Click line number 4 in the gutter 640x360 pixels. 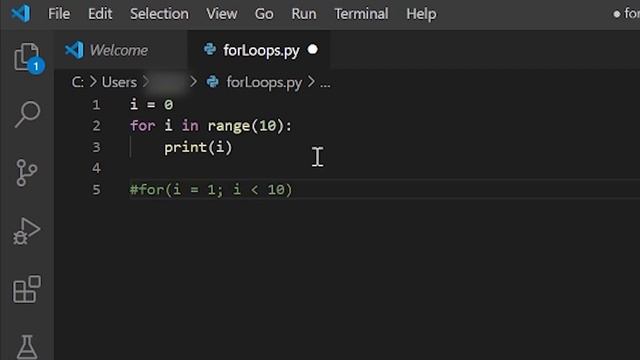(x=96, y=168)
